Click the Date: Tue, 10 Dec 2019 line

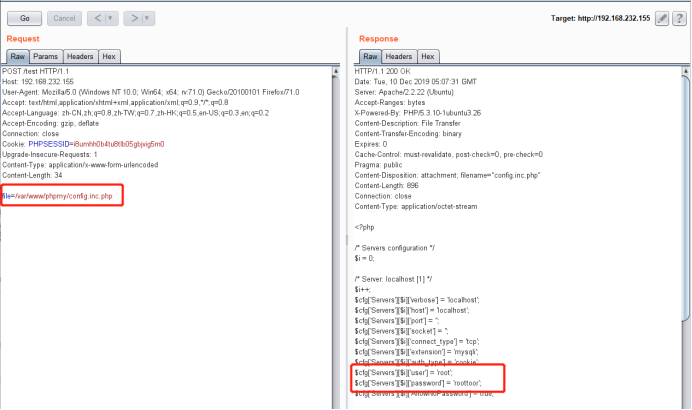click(416, 82)
